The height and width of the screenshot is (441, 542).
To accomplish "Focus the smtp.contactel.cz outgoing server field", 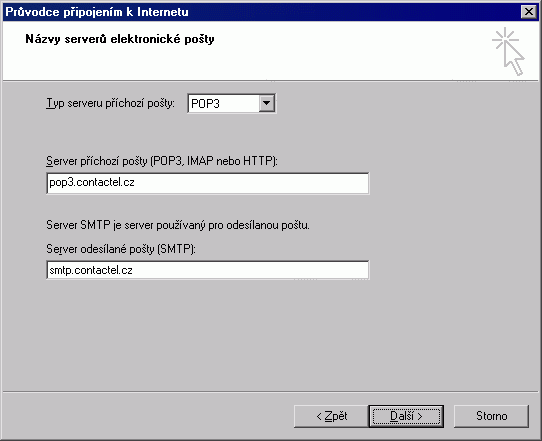I will [207, 270].
